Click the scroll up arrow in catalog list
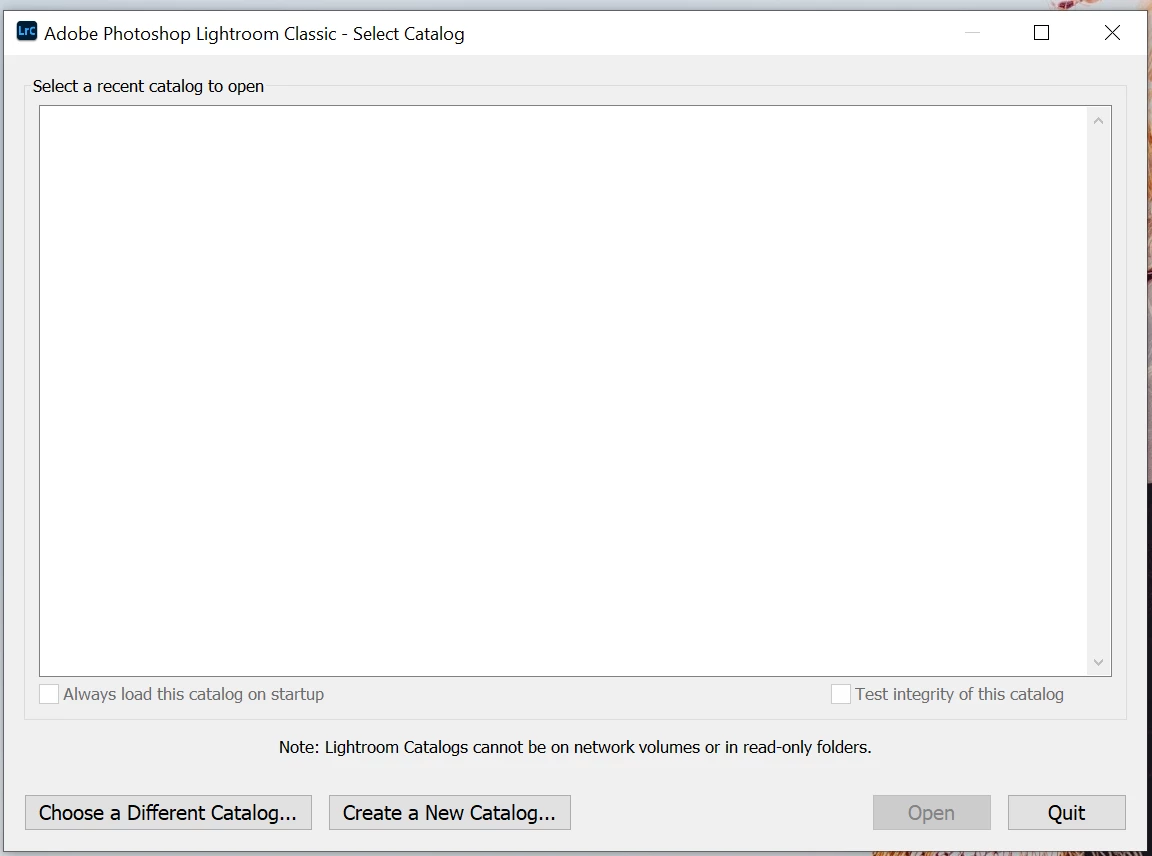Screen dimensions: 1152x856 click(1098, 121)
